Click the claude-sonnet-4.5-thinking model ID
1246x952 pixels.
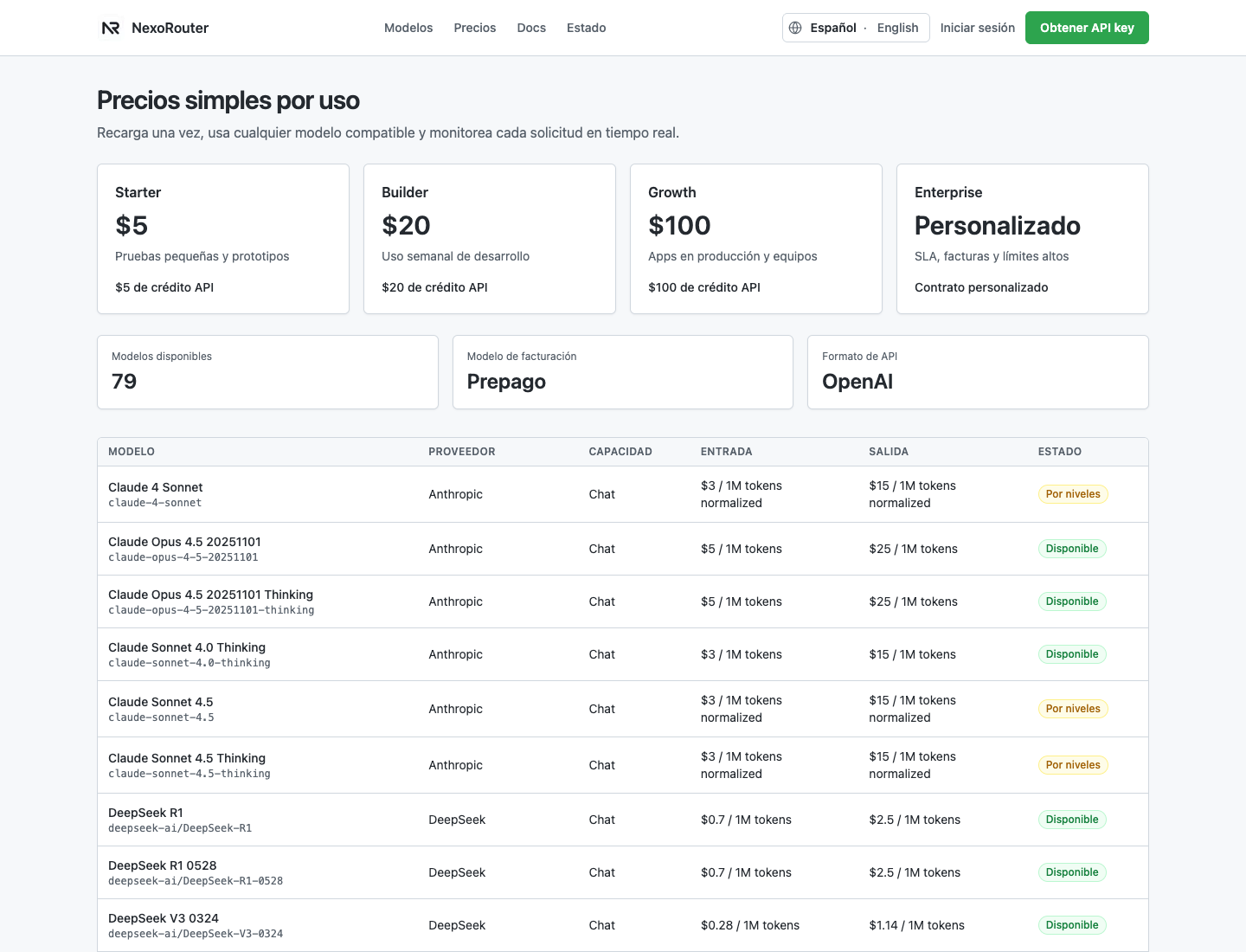click(189, 774)
